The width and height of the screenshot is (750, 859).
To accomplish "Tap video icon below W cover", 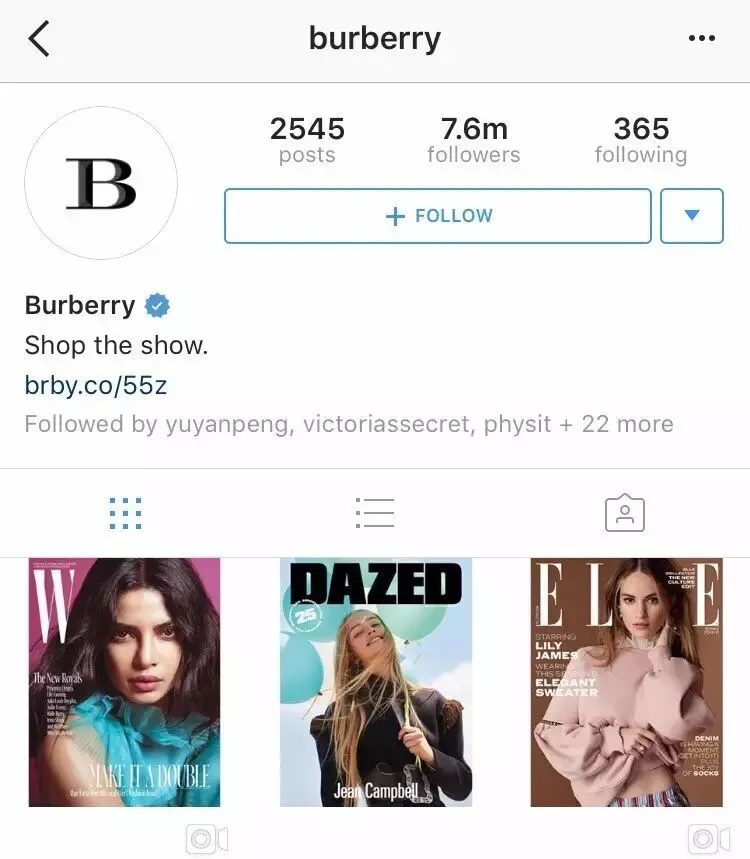I will coord(207,839).
